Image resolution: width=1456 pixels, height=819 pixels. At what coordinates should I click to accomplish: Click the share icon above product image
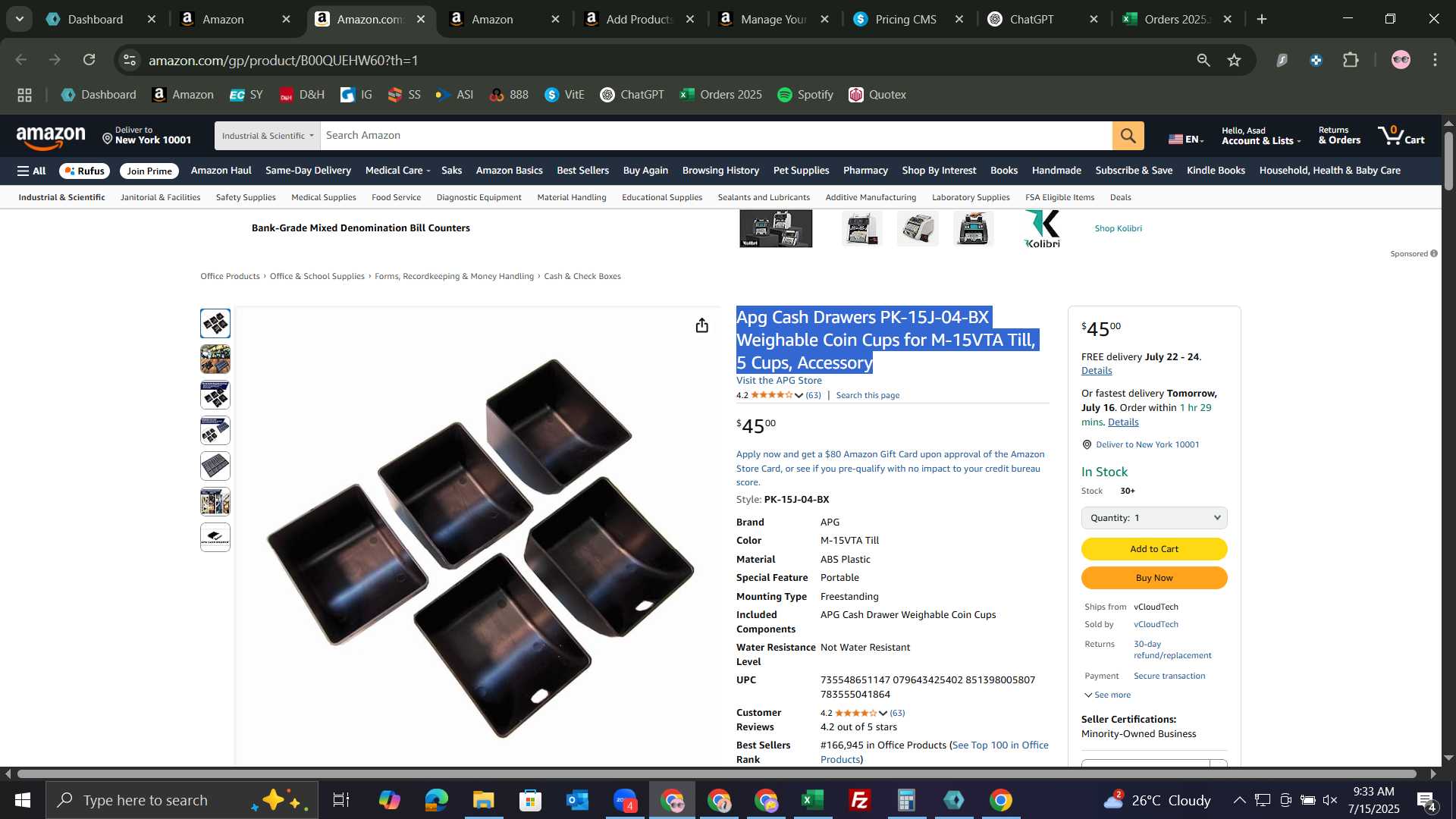click(701, 325)
